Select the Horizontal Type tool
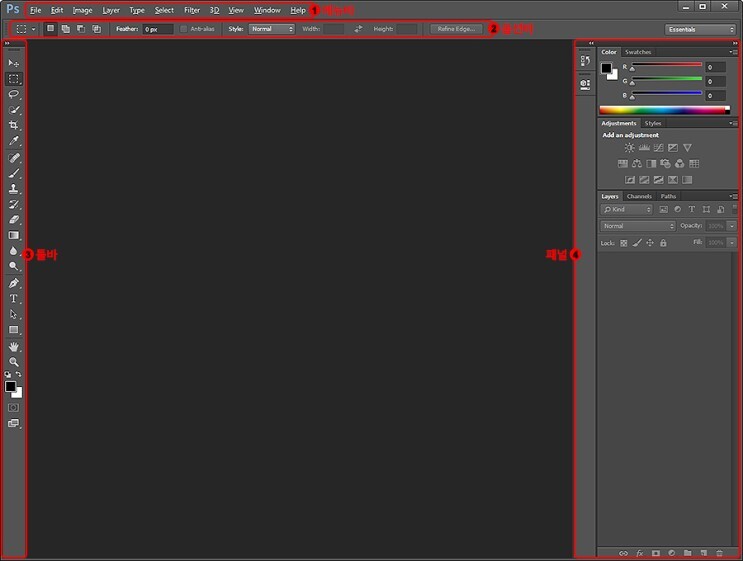Screen dimensions: 743x561 (x=13, y=299)
